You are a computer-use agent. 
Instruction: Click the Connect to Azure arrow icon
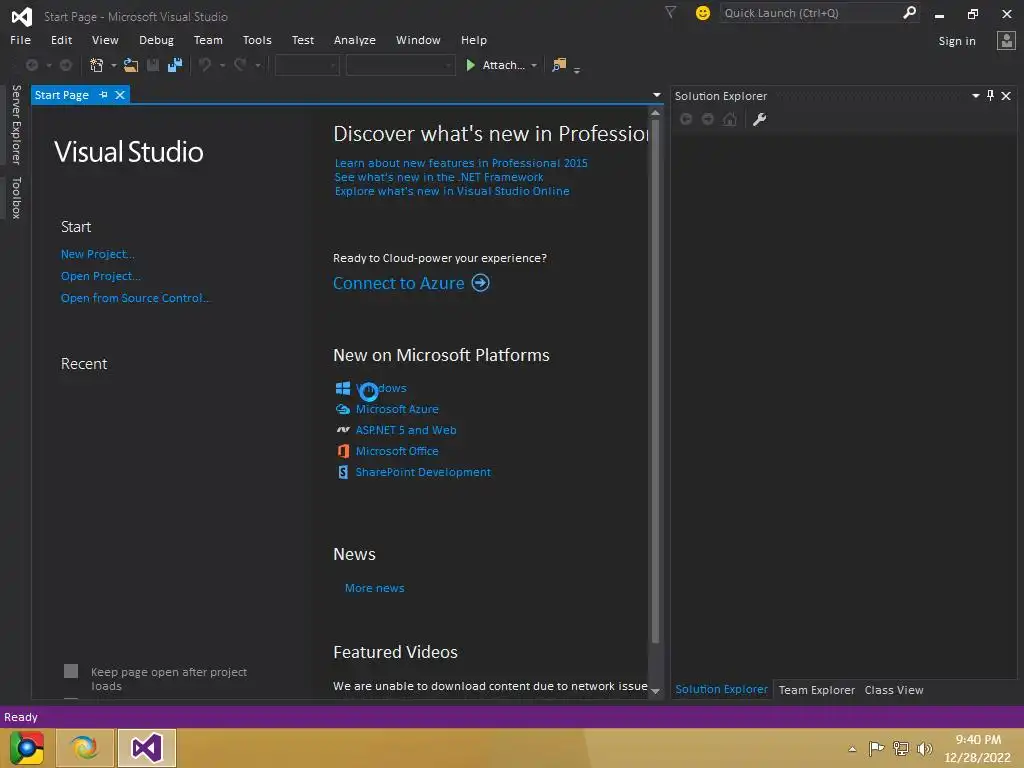click(x=481, y=283)
